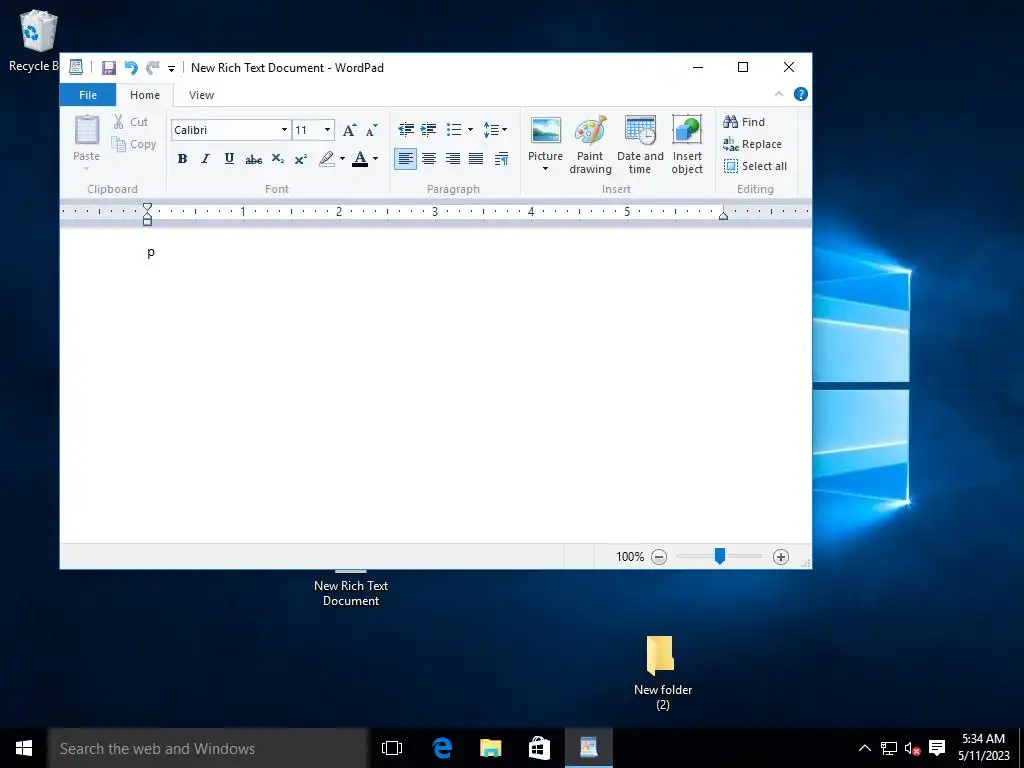Expand the Picture dropdown arrow

coord(545,169)
